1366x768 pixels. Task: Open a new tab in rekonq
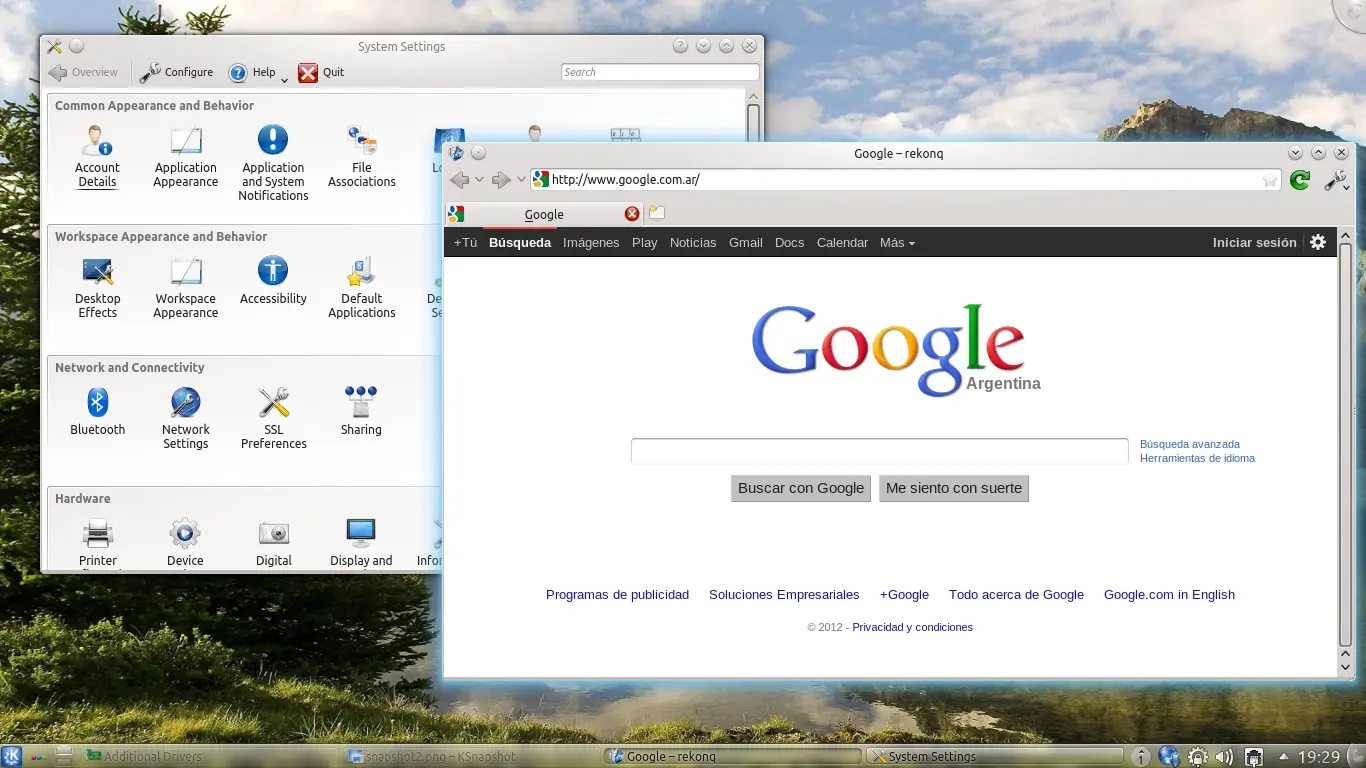(657, 213)
